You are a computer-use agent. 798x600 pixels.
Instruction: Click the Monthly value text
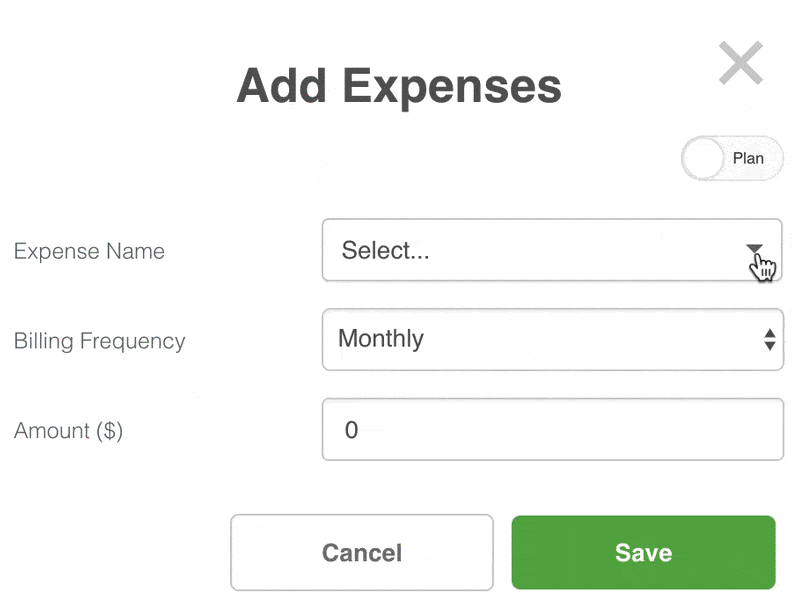point(381,339)
